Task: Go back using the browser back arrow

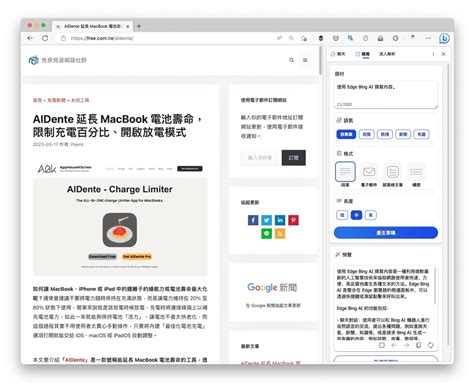Action: [30, 38]
